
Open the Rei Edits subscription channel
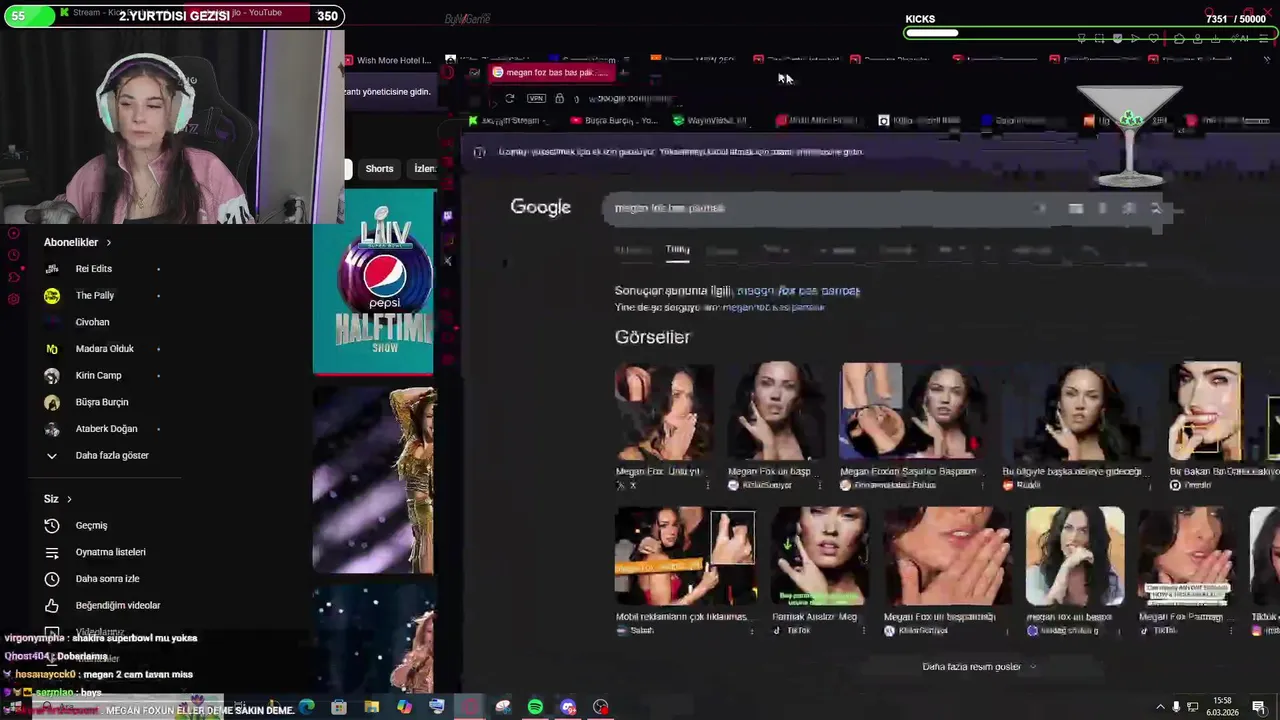(94, 269)
